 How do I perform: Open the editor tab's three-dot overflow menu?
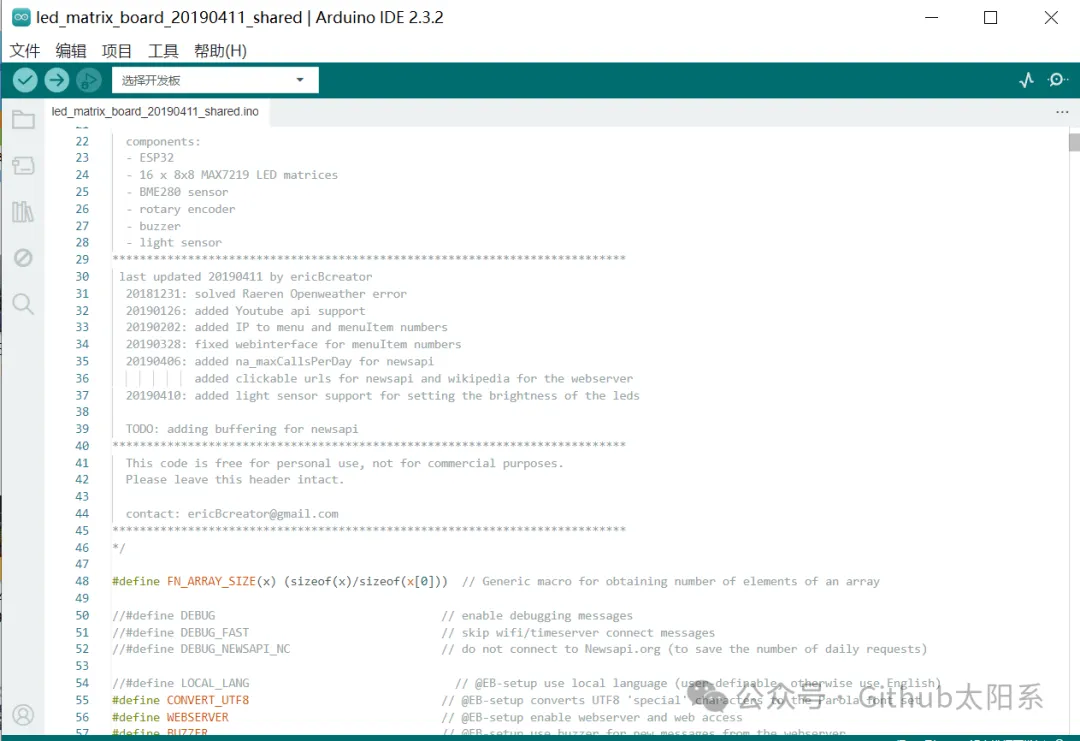(x=1062, y=112)
